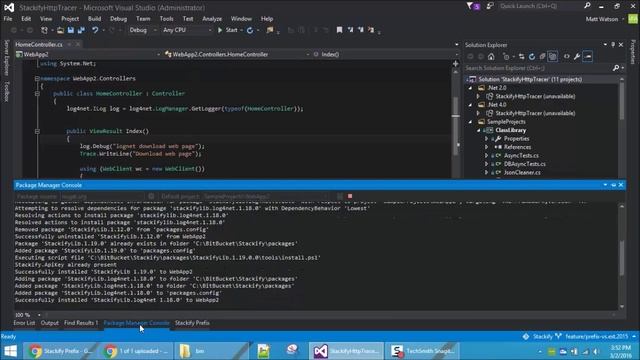Click the red Stop command icon in console
The height and width of the screenshot is (360, 640).
click(x=350, y=196)
